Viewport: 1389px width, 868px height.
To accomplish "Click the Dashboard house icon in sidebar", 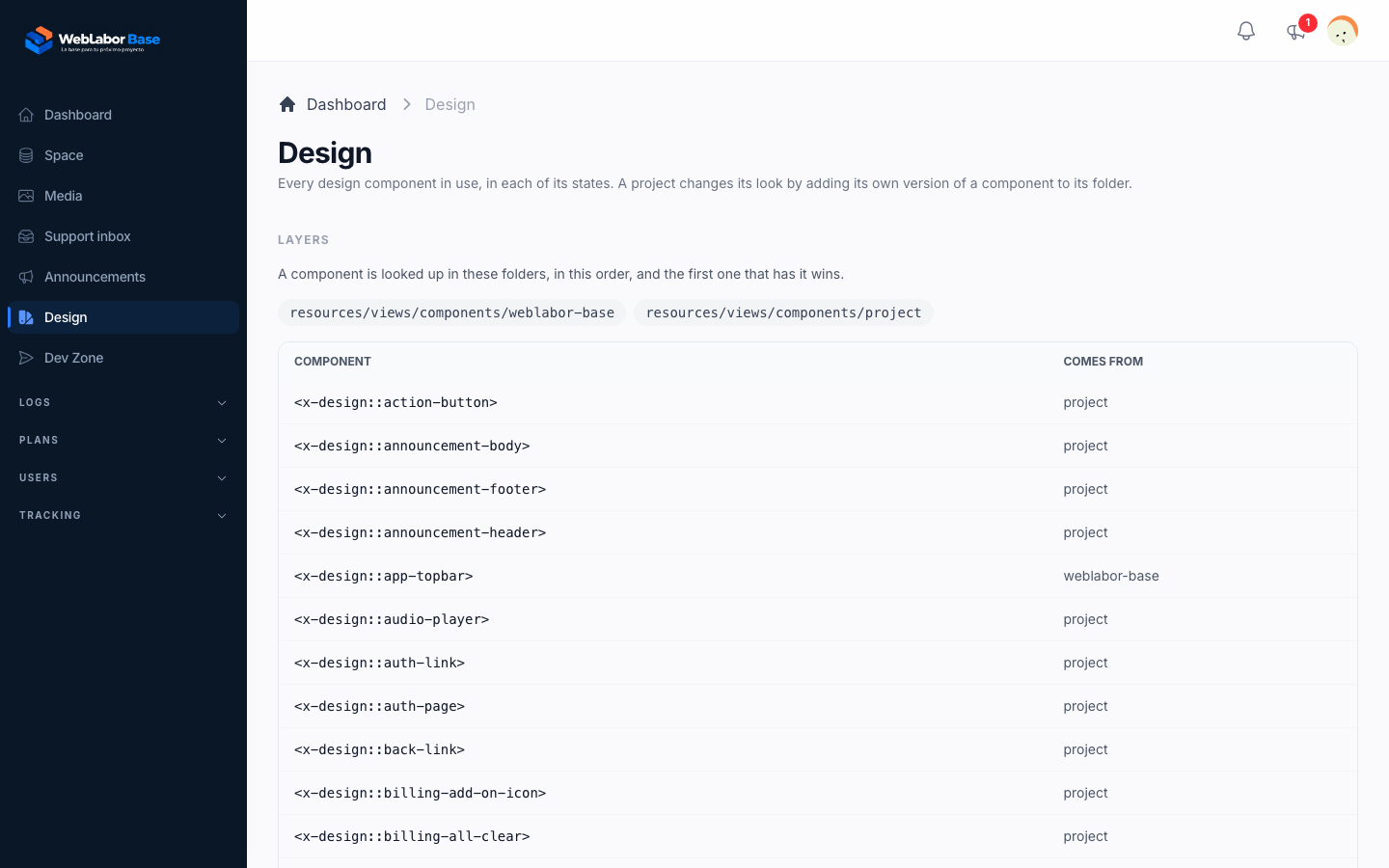I will pos(26,115).
